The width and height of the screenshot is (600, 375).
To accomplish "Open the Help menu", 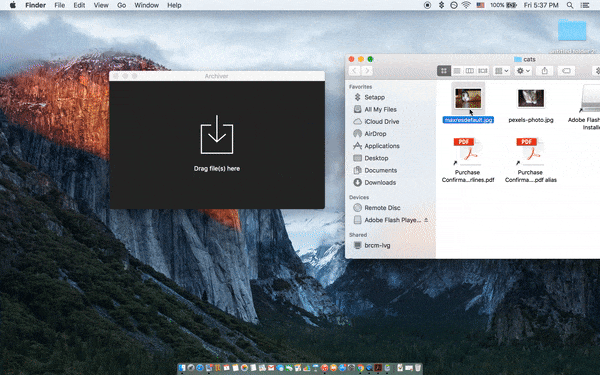I will click(174, 5).
